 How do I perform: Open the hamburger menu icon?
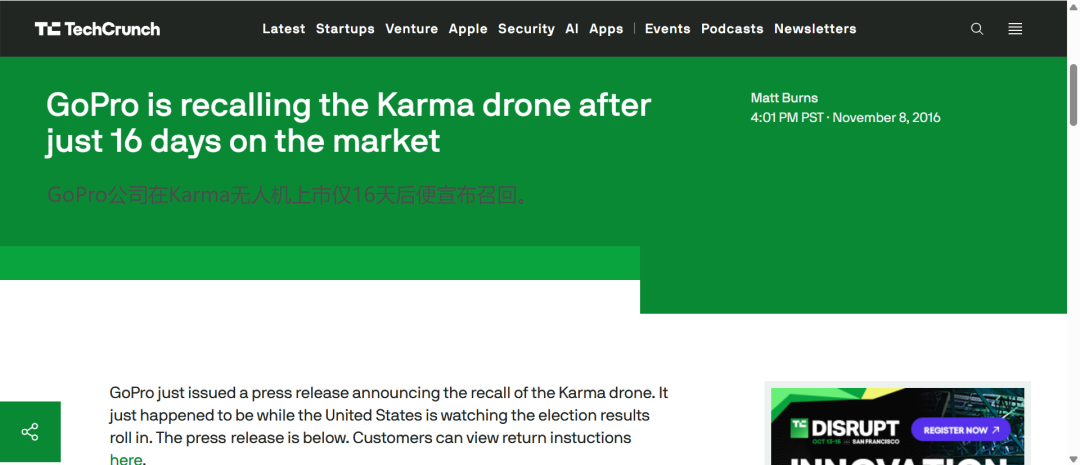pos(1015,29)
